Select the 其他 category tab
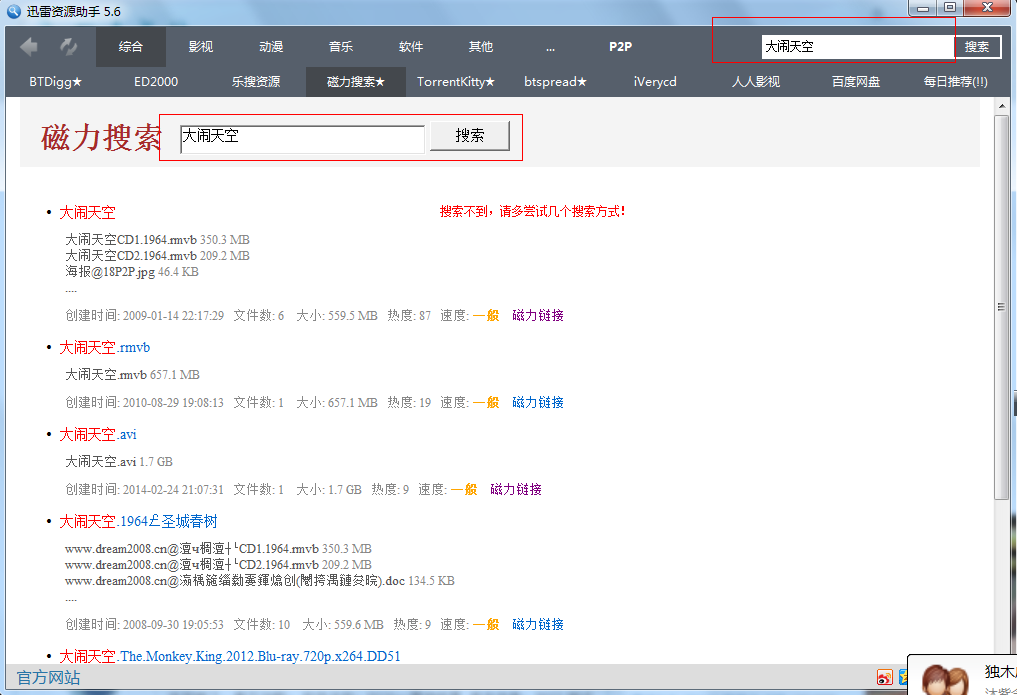Image resolution: width=1017 pixels, height=695 pixels. coord(481,47)
